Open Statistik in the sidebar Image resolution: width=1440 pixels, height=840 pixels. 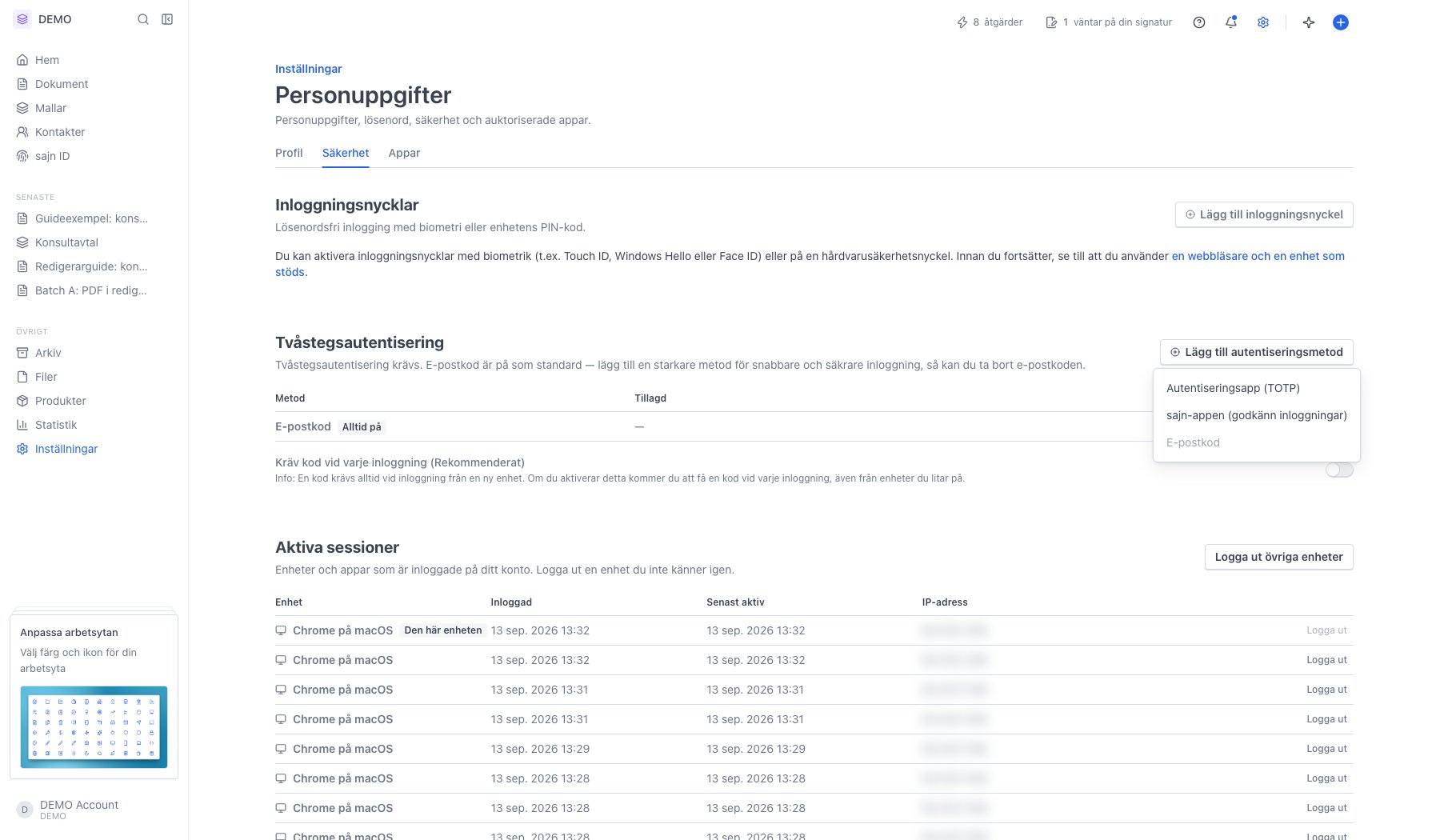coord(47,425)
